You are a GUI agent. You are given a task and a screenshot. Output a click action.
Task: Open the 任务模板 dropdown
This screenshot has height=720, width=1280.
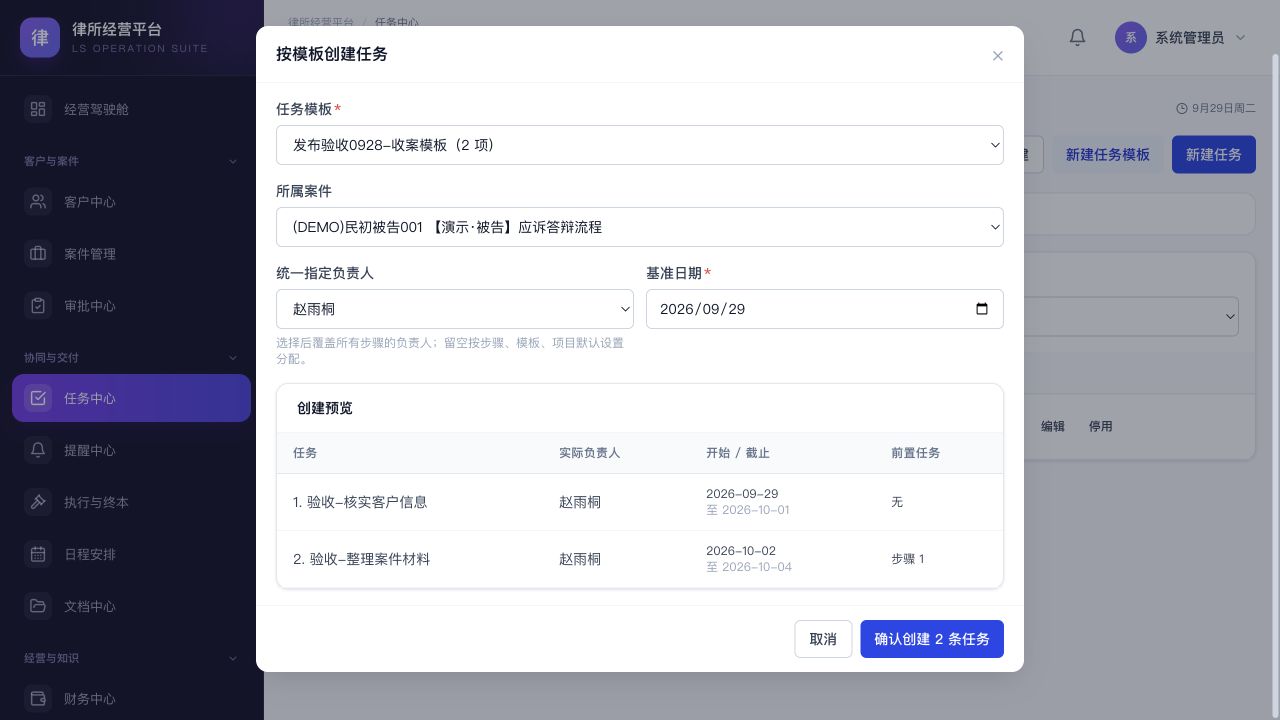pos(640,145)
